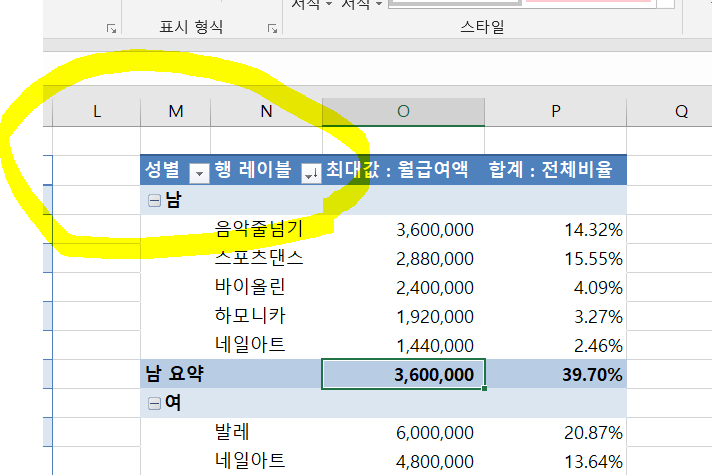Select column N header

click(x=266, y=112)
